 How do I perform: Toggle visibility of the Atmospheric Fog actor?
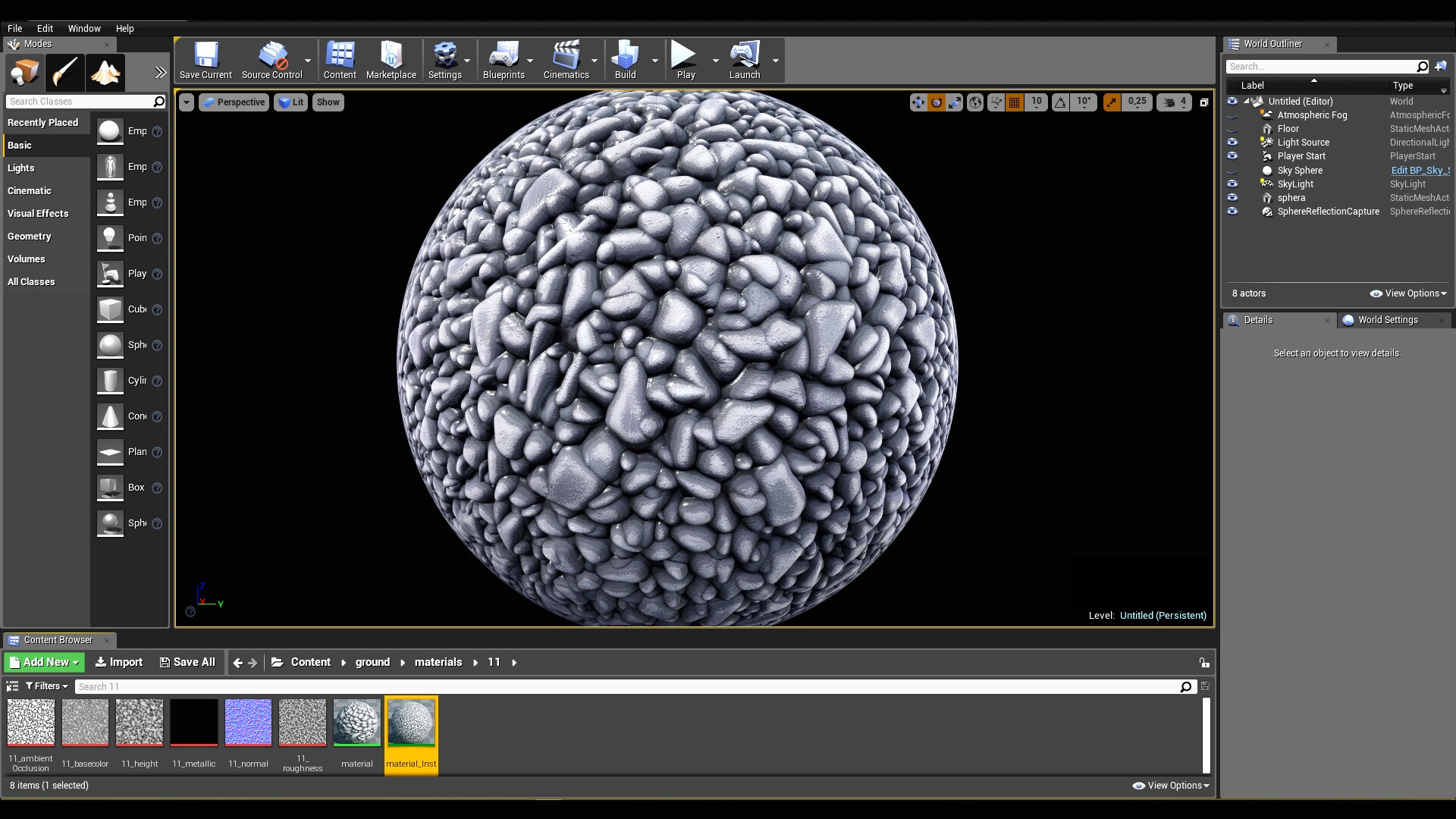coord(1232,115)
